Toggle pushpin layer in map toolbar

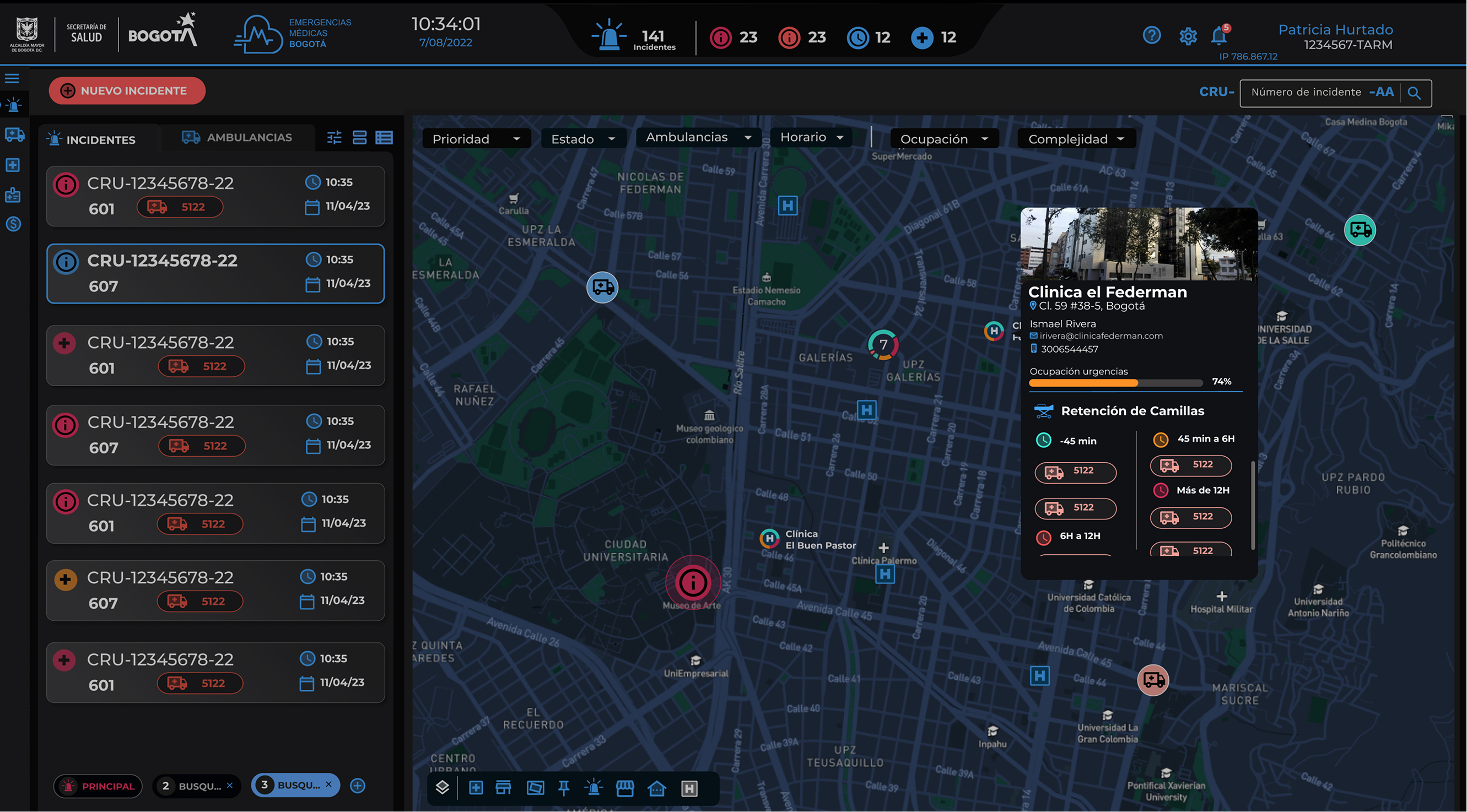[x=564, y=789]
